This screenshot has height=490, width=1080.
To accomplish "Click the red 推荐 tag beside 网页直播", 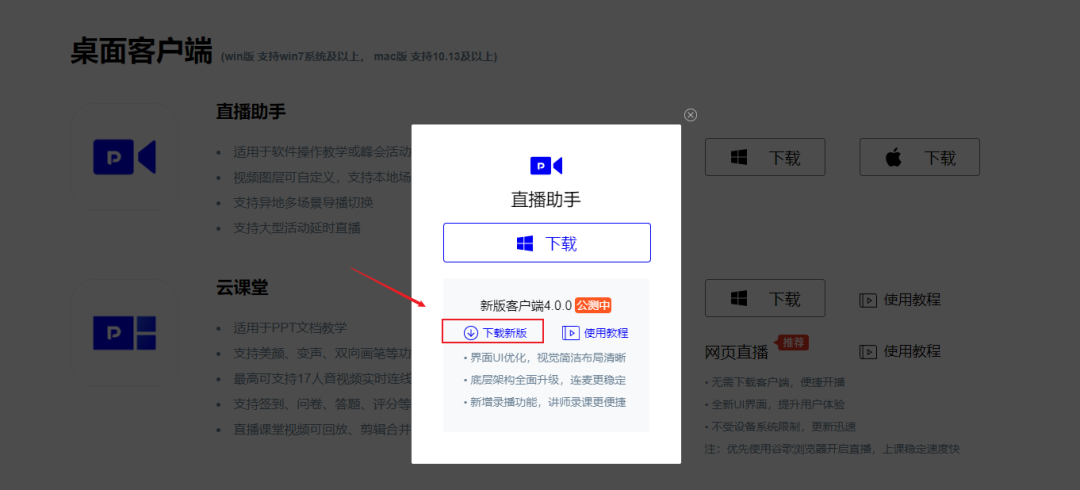I will coord(793,343).
